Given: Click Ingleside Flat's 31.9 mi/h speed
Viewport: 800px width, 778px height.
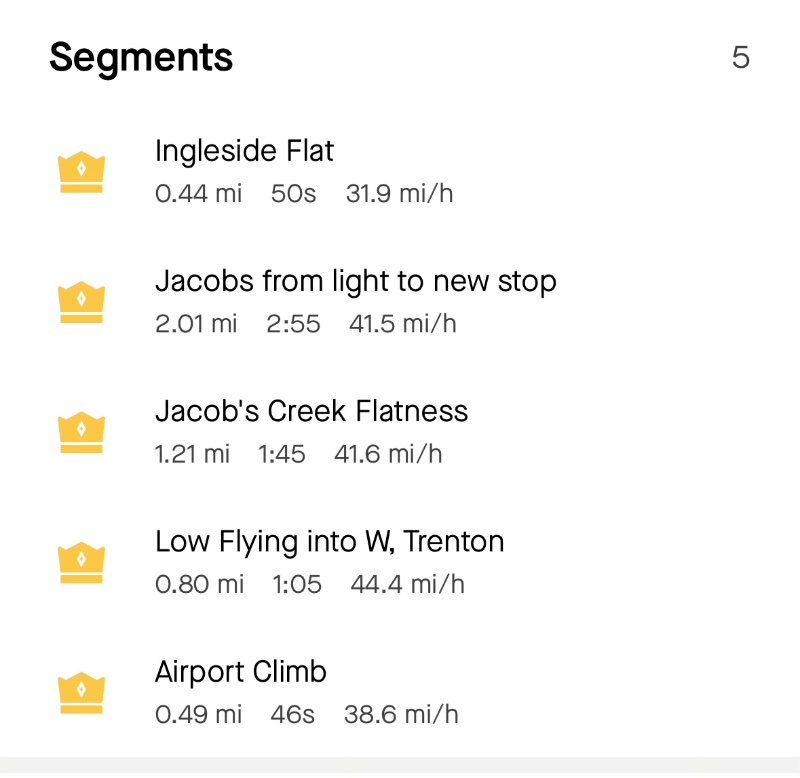Looking at the screenshot, I should click(x=399, y=193).
